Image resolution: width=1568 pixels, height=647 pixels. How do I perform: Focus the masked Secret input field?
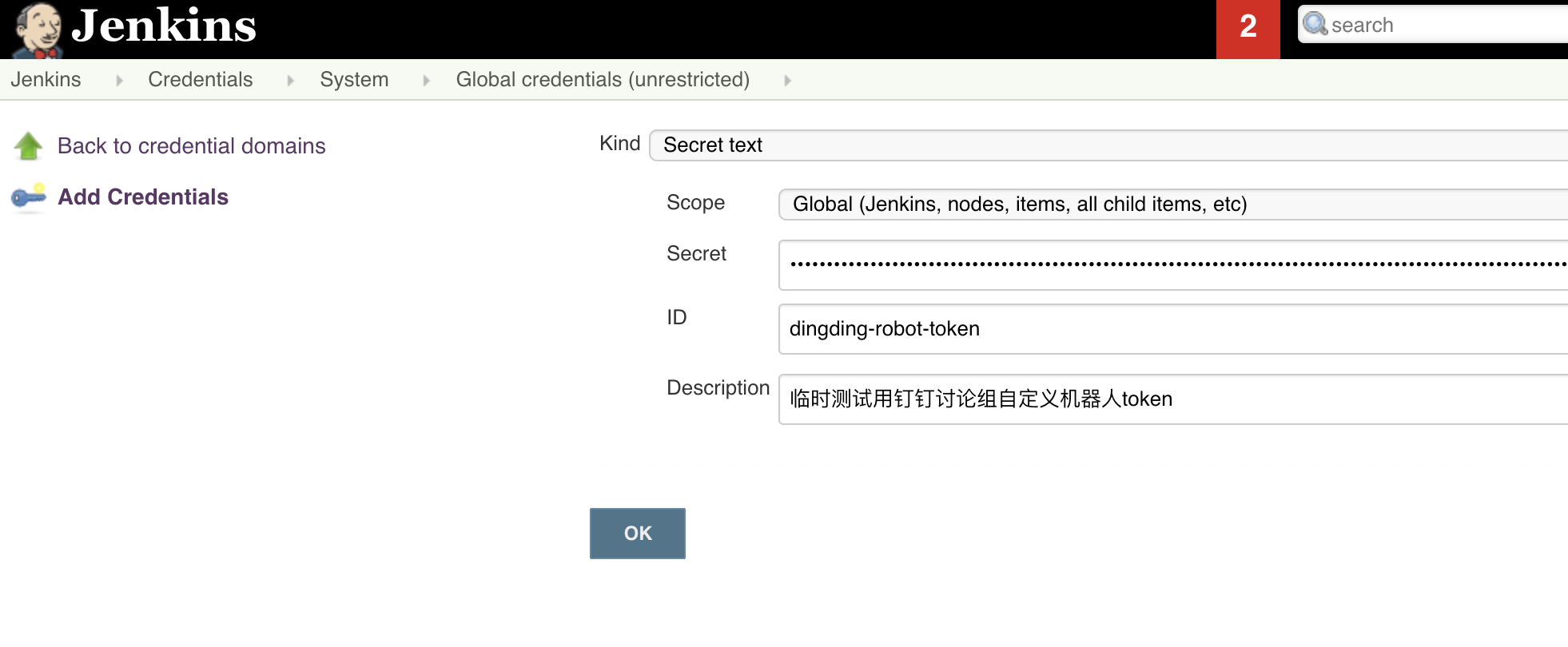coord(1171,265)
